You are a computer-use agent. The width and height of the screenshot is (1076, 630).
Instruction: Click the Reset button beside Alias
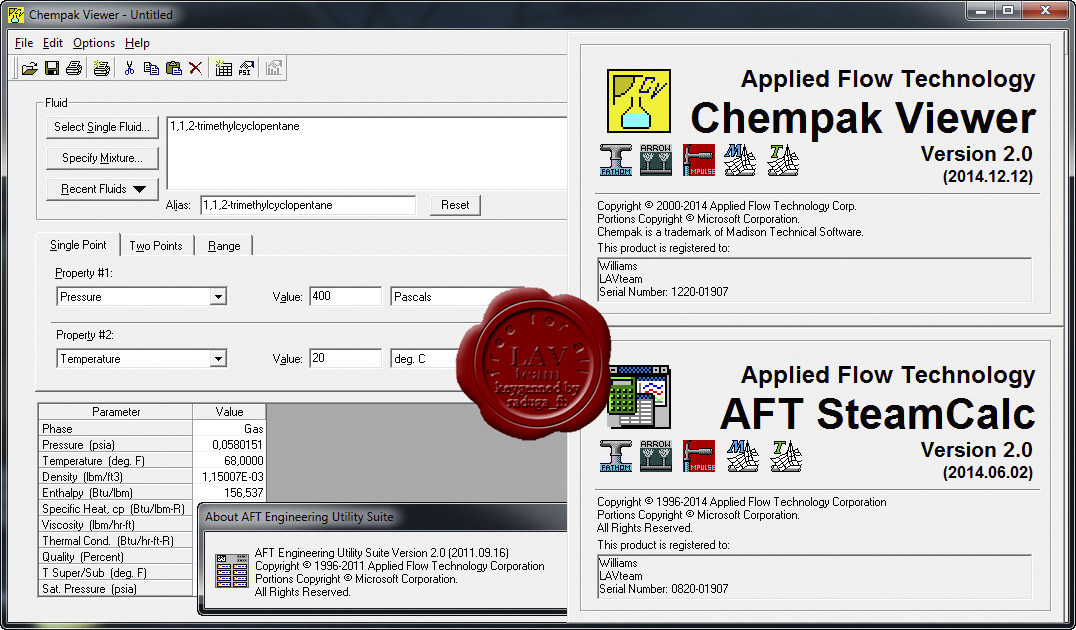click(455, 205)
